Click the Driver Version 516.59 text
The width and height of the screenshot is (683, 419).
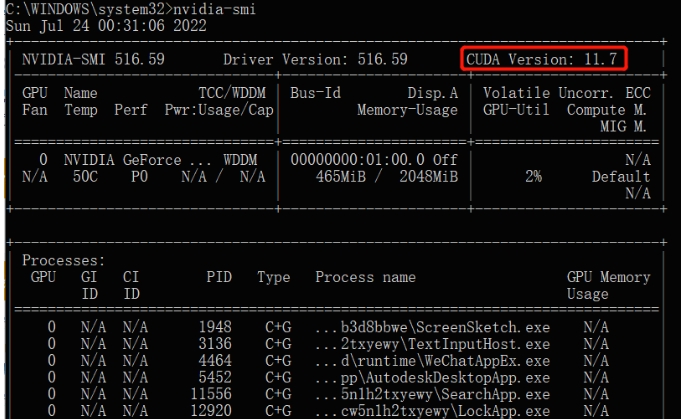point(315,59)
